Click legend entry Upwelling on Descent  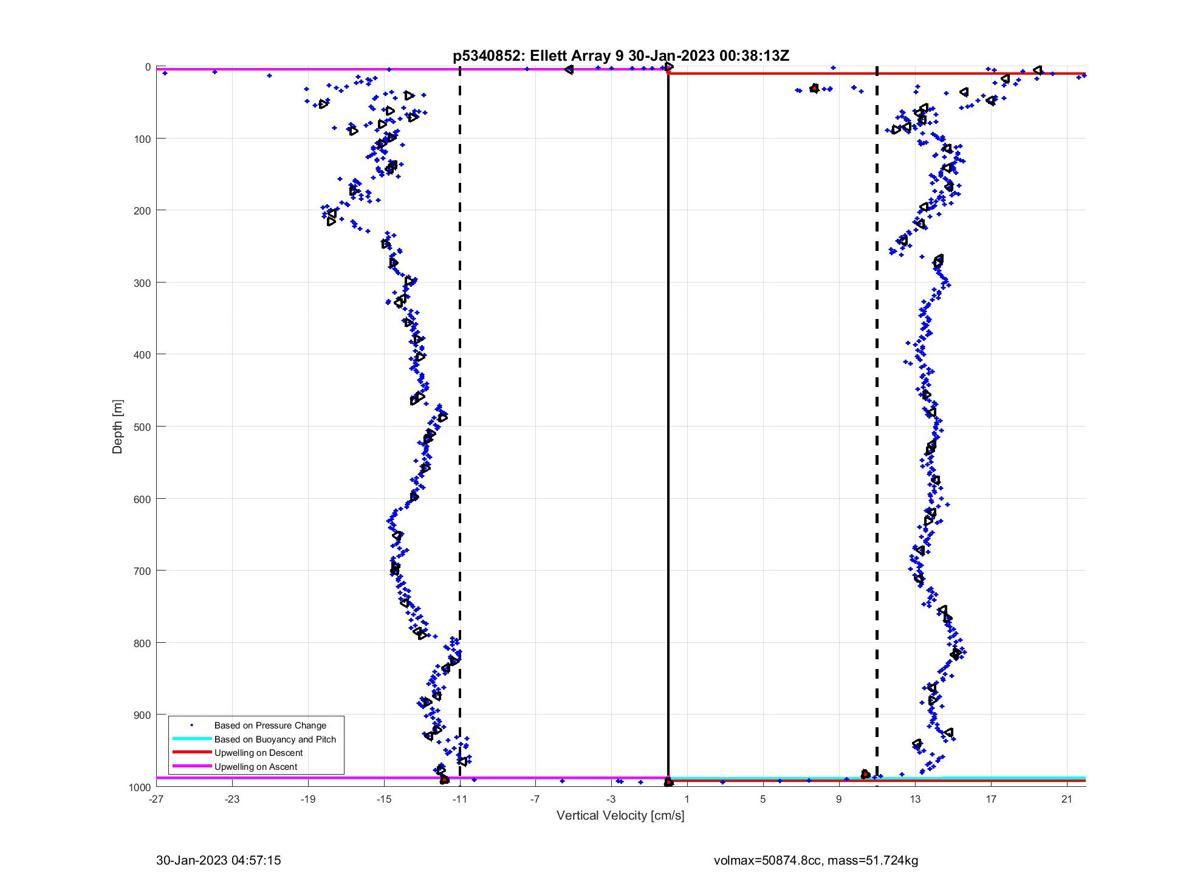tap(258, 753)
